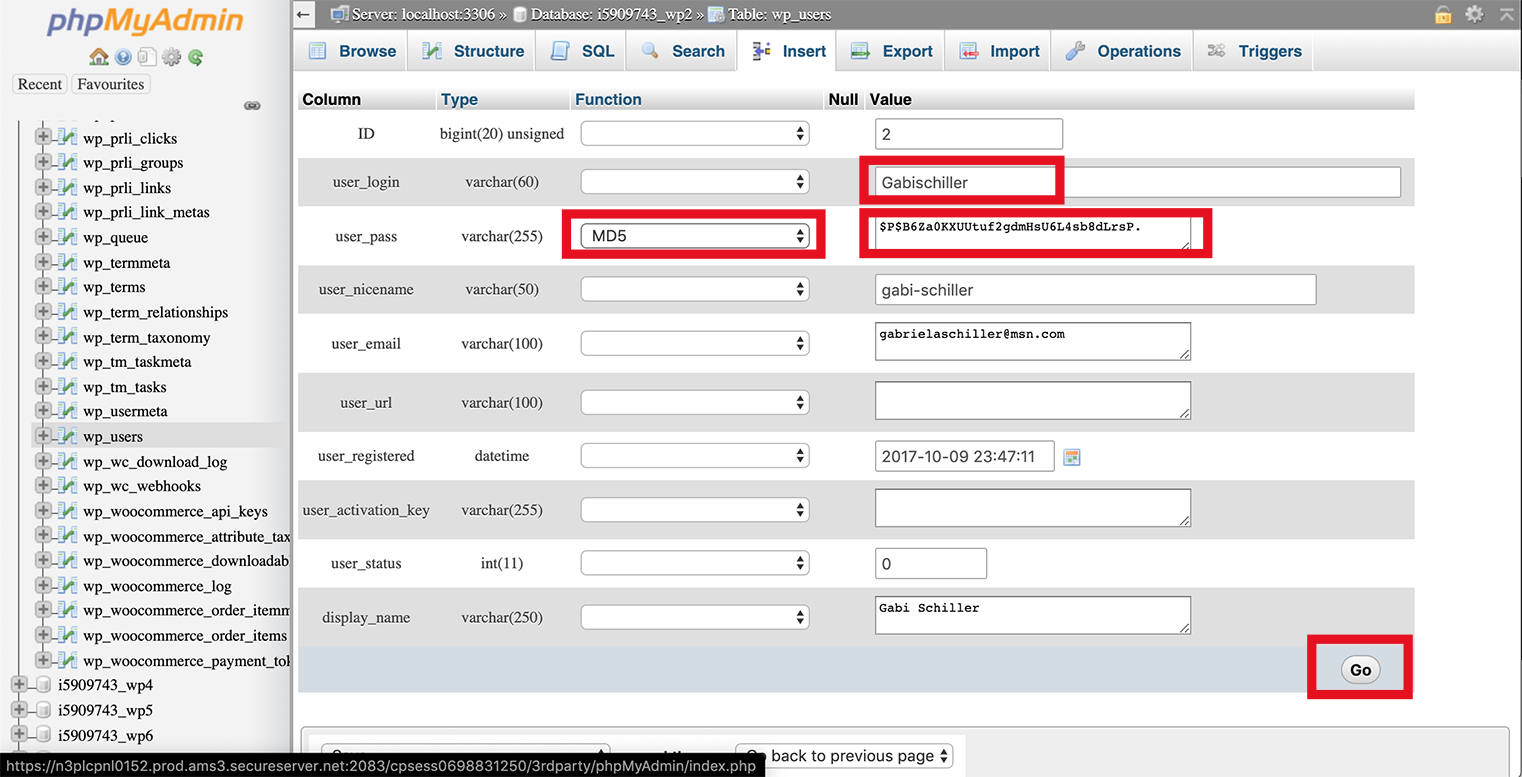
Task: Expand the i5909743_wp4 database node
Action: [x=18, y=685]
